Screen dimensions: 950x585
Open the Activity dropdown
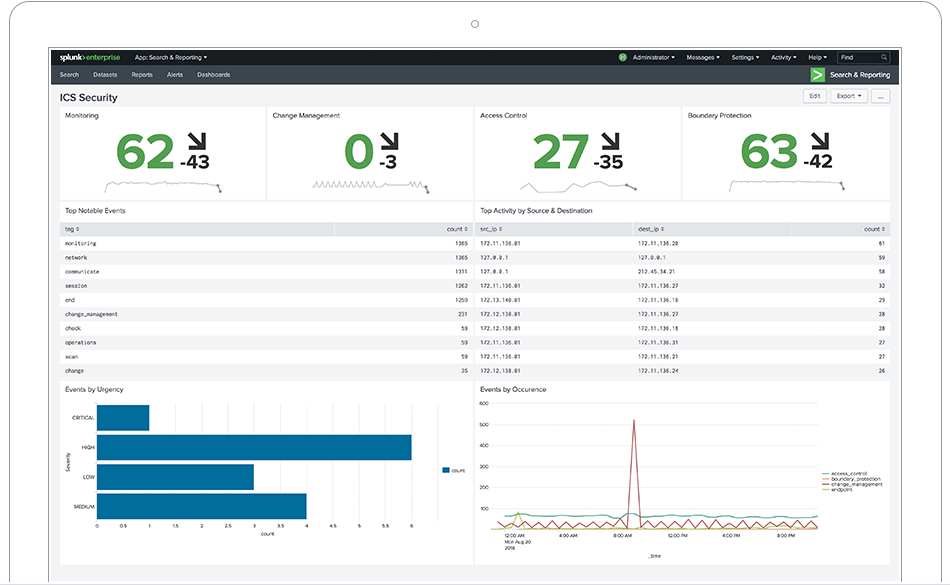coord(783,58)
